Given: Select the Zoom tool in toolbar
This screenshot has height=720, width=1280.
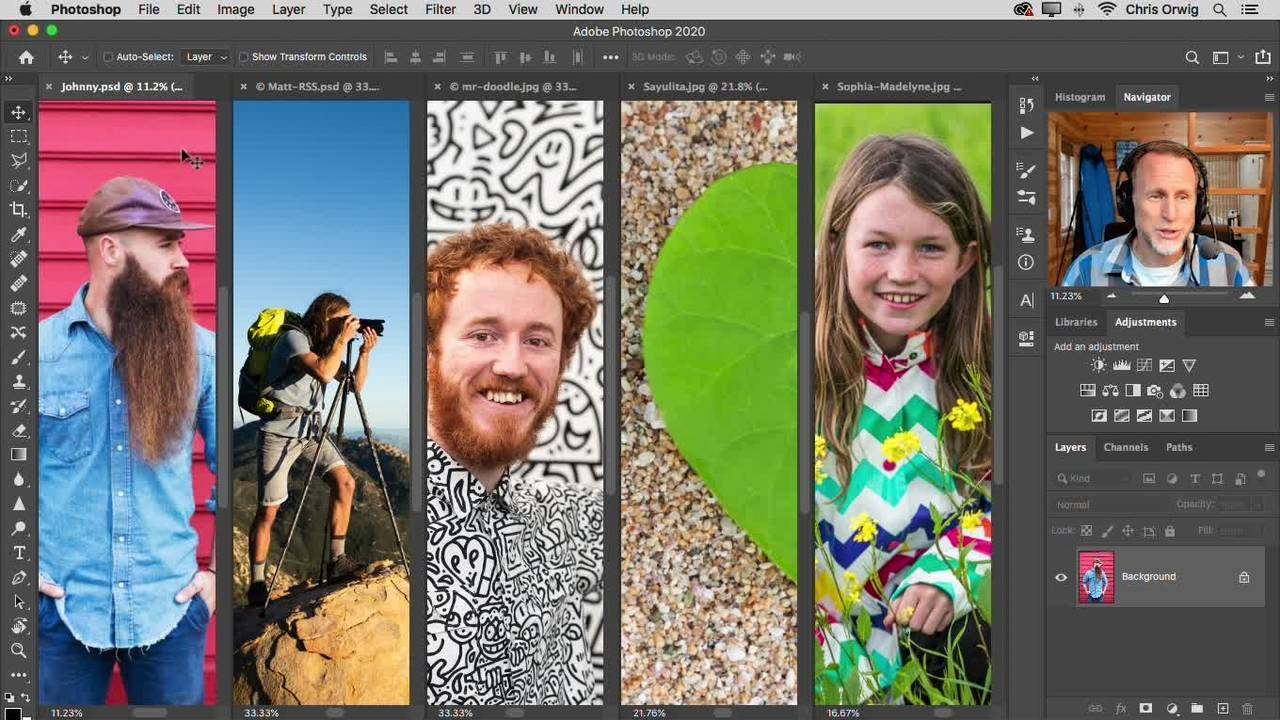Looking at the screenshot, I should tap(19, 651).
